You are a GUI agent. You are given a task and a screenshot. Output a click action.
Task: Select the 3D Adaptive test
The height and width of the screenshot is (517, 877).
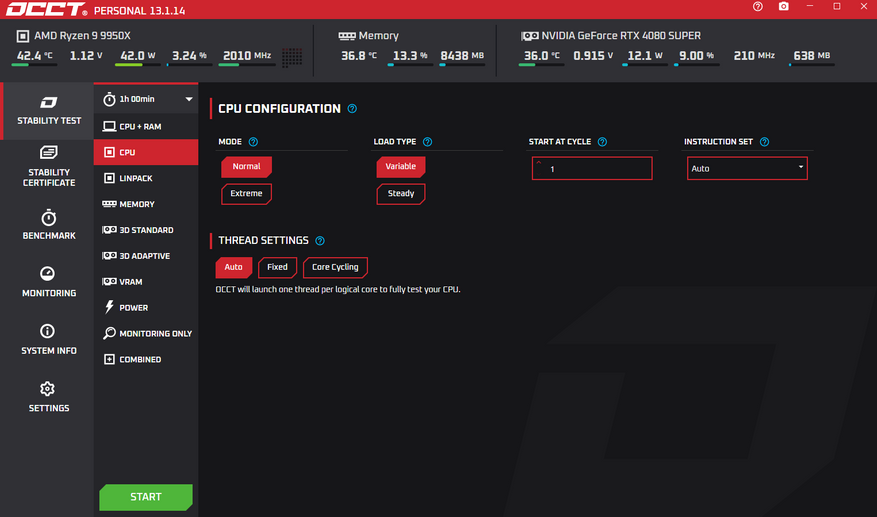click(146, 256)
